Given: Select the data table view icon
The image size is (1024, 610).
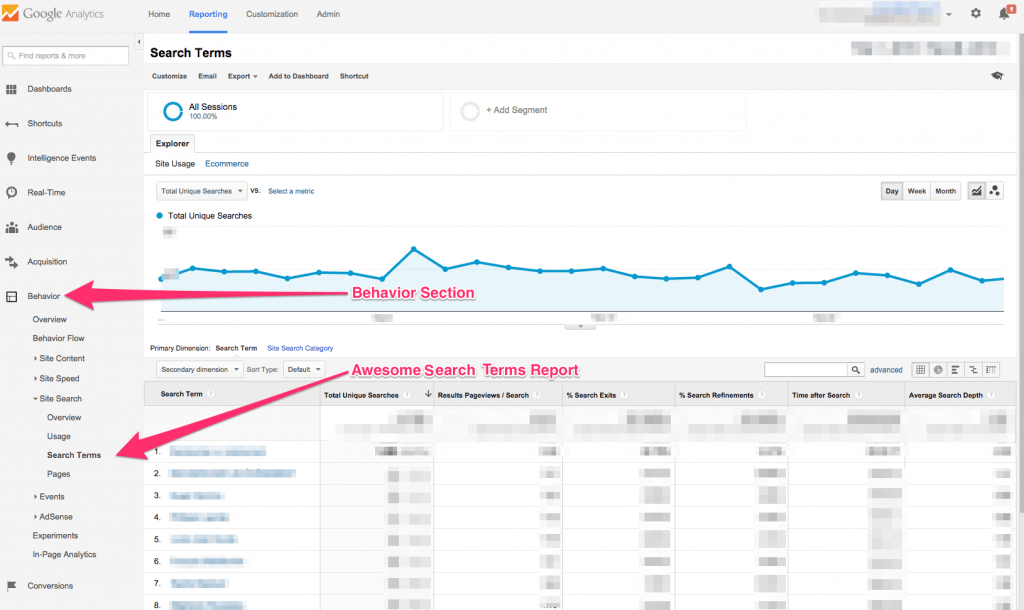Looking at the screenshot, I should pos(920,370).
